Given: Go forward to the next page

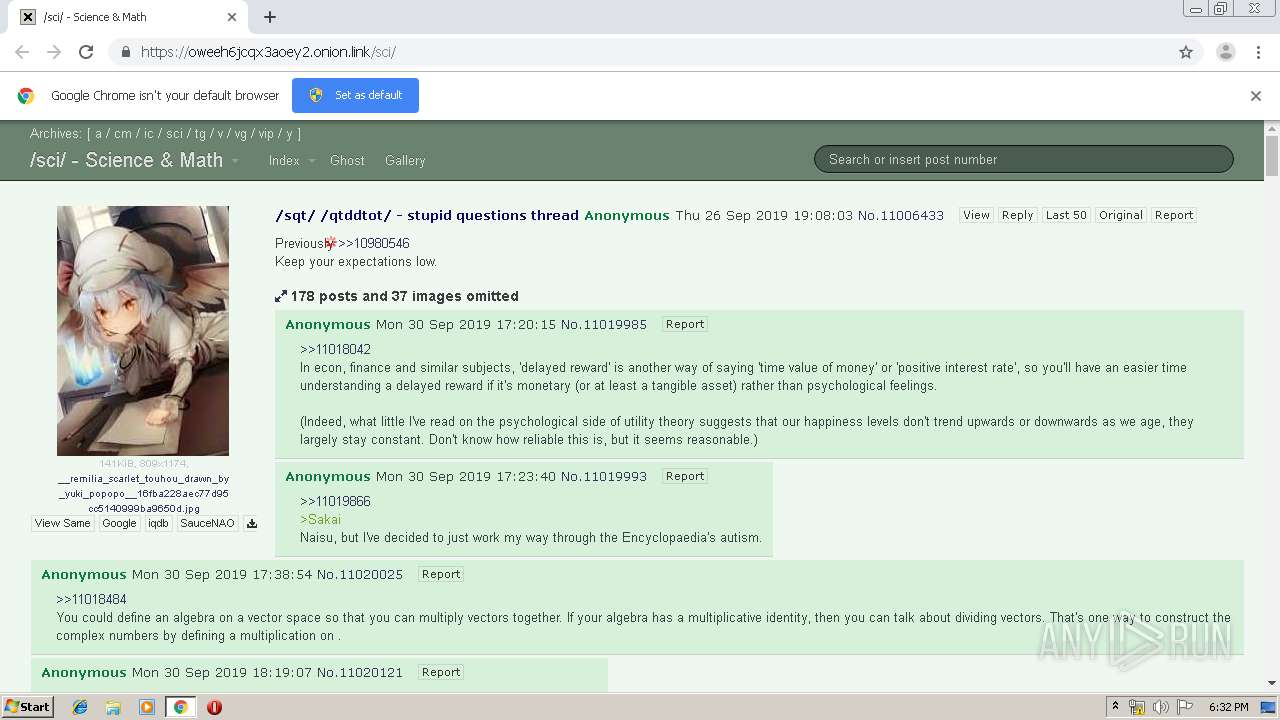Looking at the screenshot, I should click(54, 52).
